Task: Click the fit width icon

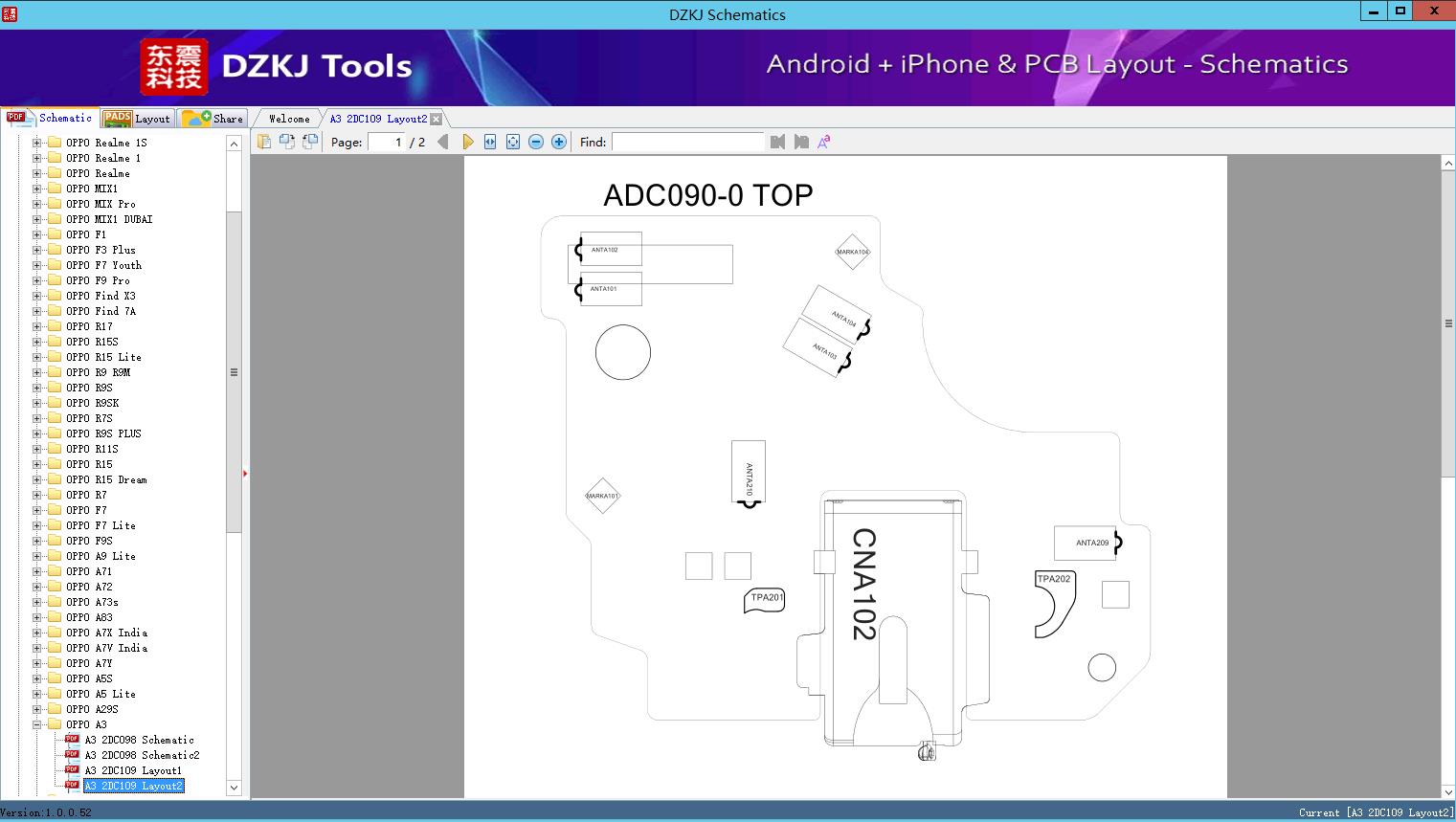Action: point(490,142)
